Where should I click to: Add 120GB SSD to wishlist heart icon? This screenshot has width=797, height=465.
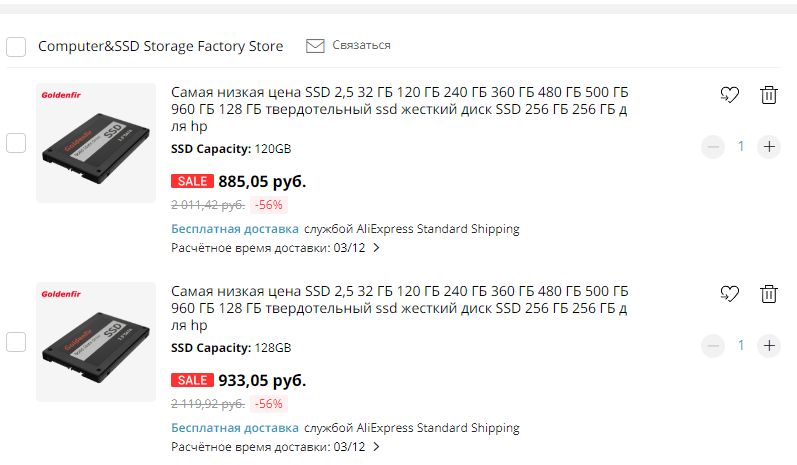729,95
